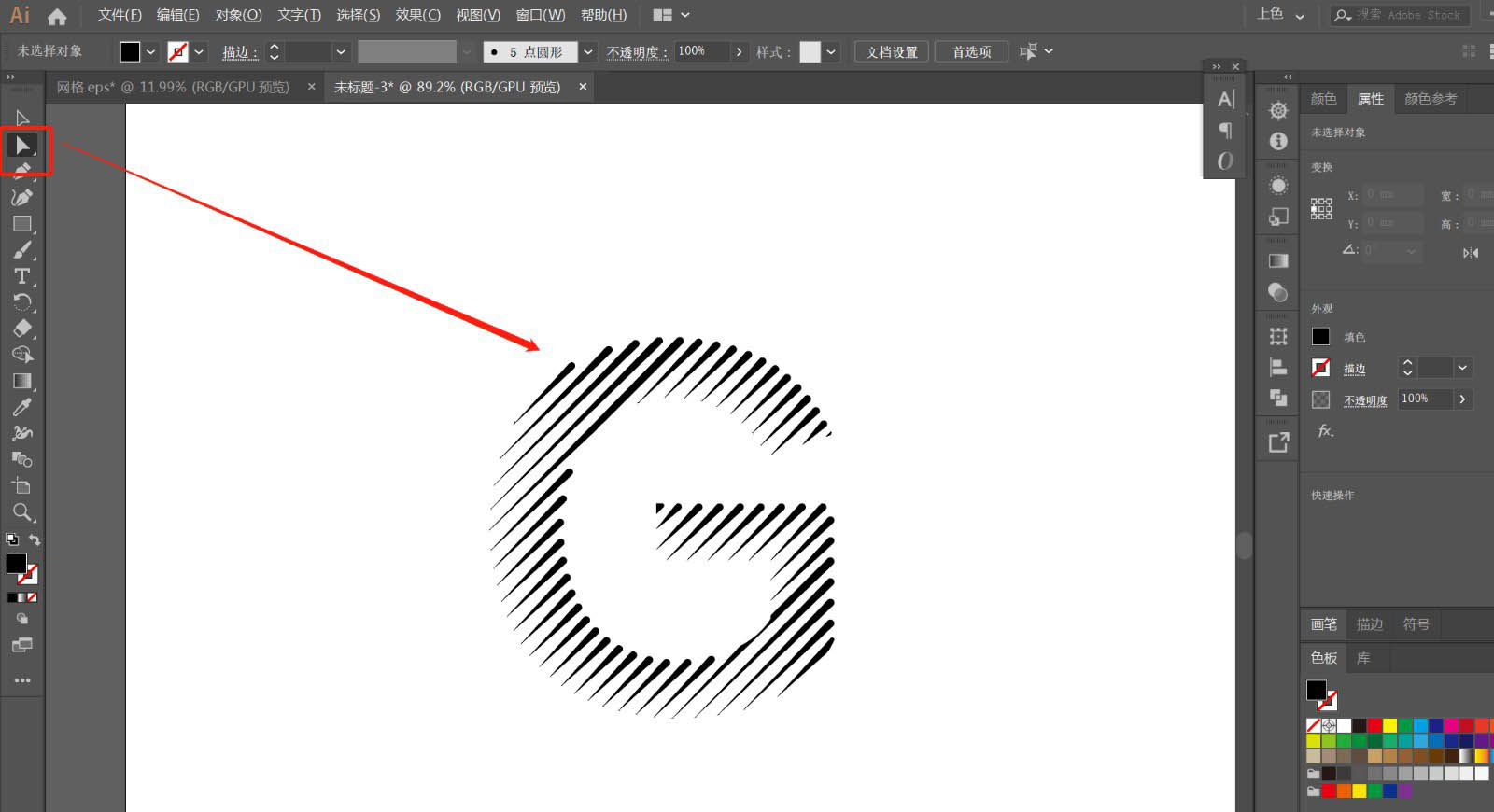
Task: Set toolbar paint mode to Color
Action: 12,597
